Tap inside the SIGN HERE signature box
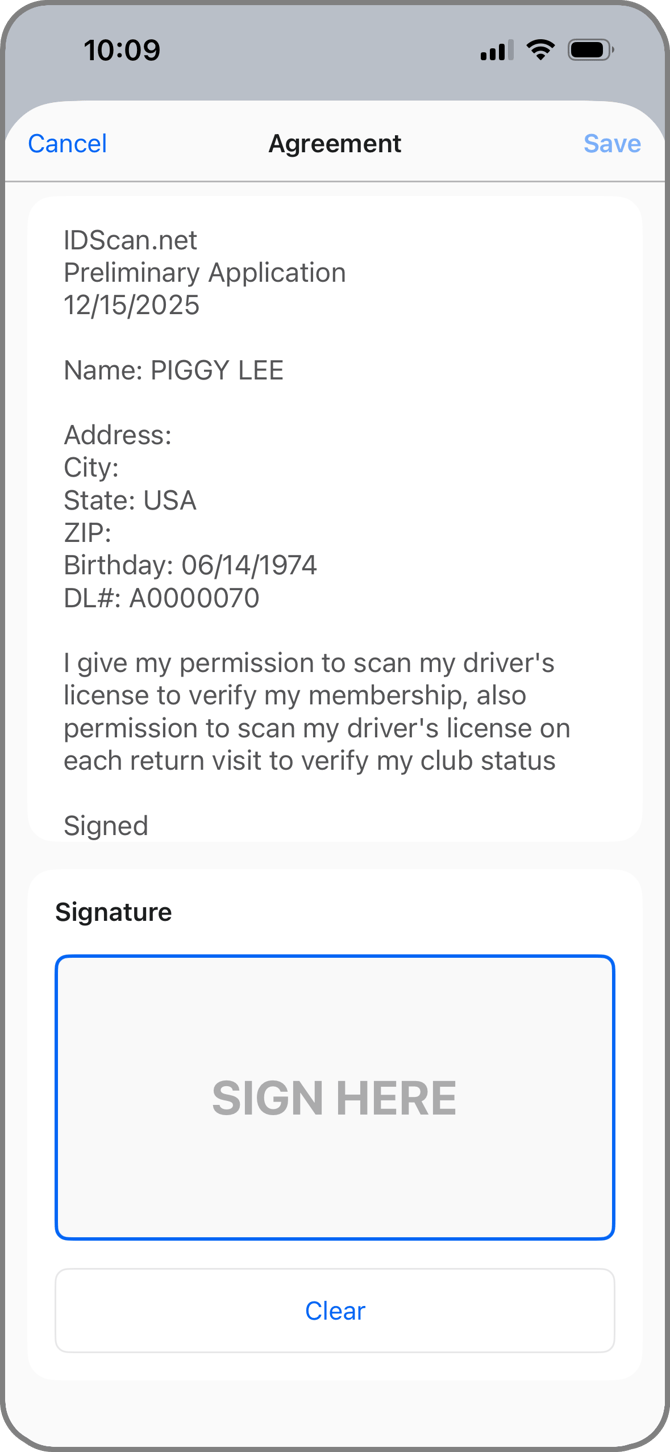This screenshot has width=670, height=1452. click(335, 1097)
